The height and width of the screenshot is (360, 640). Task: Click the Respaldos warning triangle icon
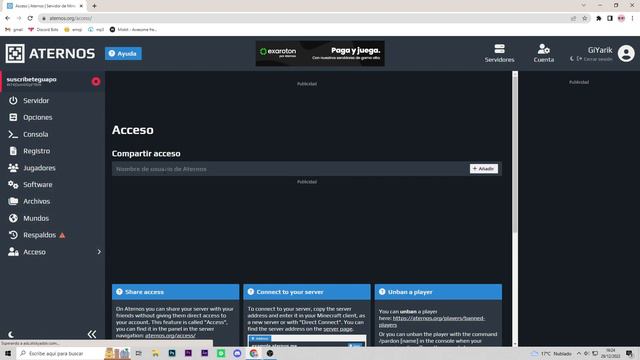point(62,236)
